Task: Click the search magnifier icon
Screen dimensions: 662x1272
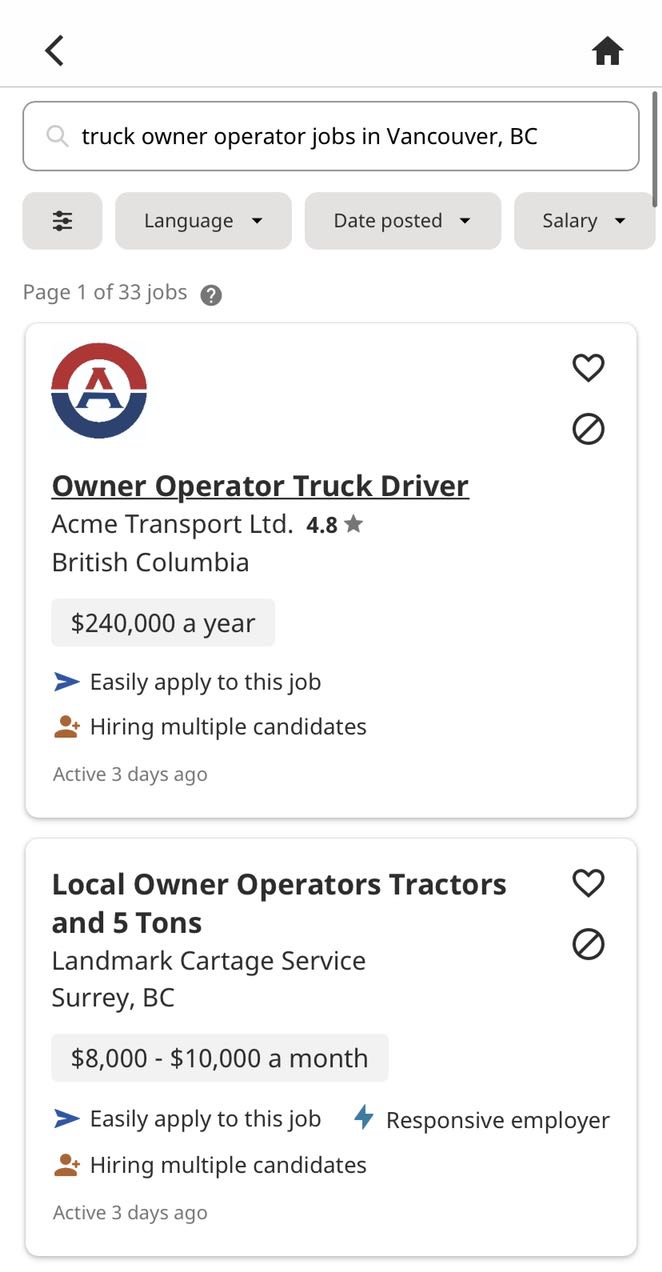Action: pyautogui.click(x=58, y=136)
